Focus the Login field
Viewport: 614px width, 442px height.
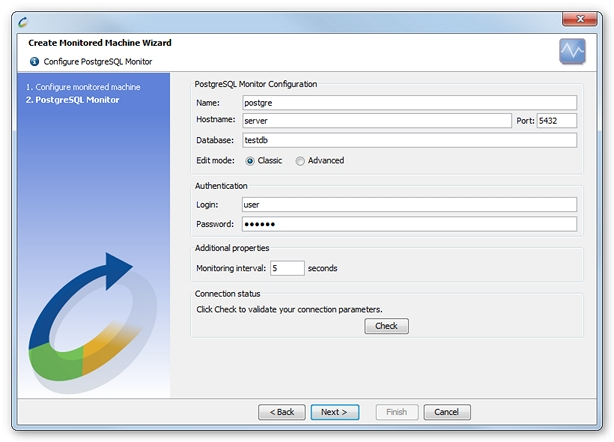pos(408,205)
